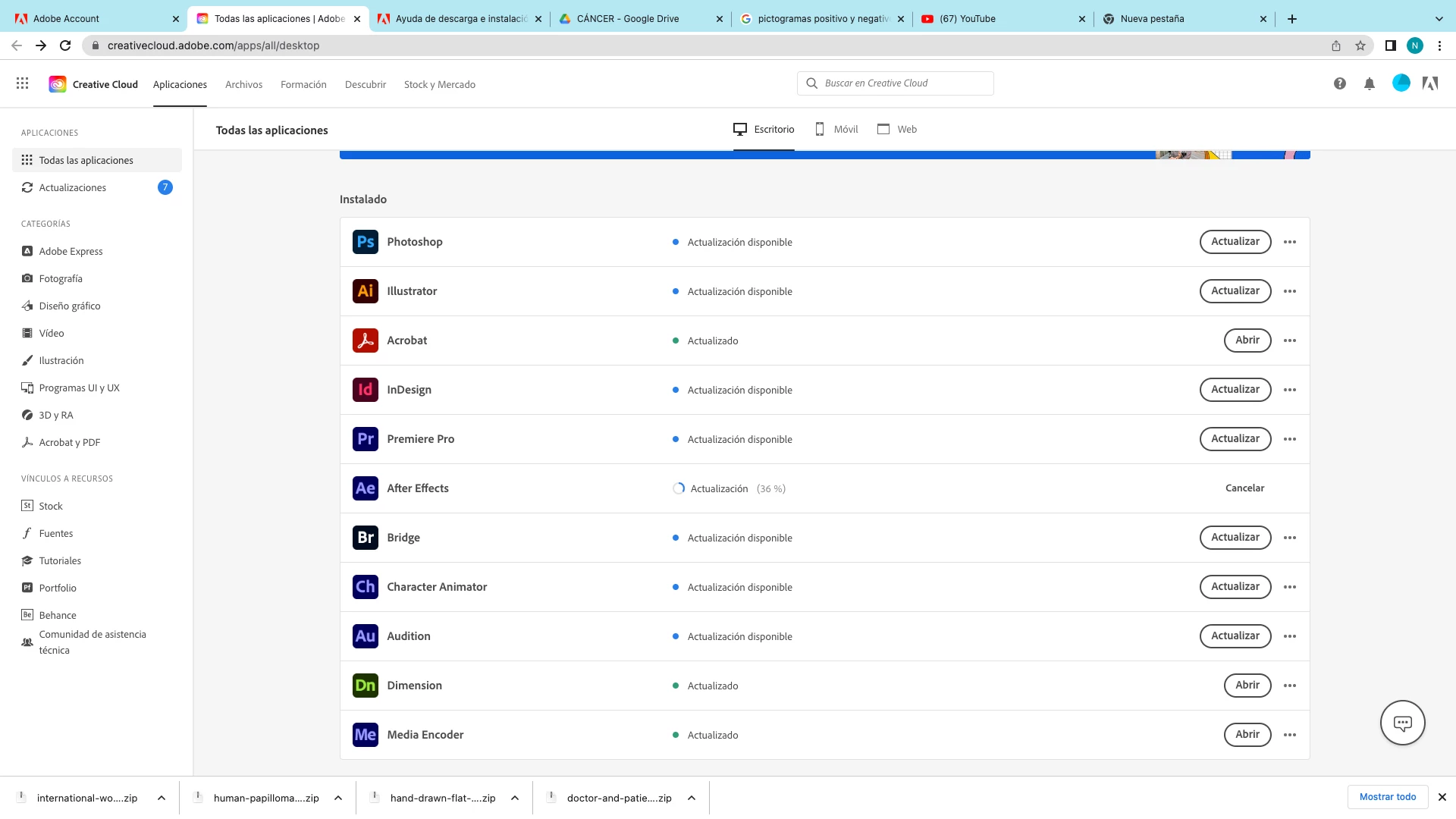Click the Buscar en Creative Cloud field
This screenshot has width=1456, height=819.
[895, 83]
